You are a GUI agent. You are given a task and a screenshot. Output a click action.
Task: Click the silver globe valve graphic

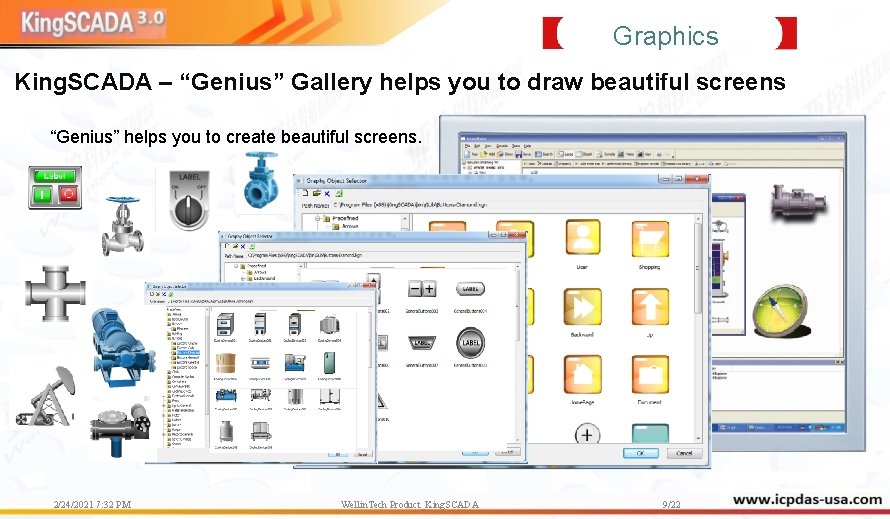122,225
